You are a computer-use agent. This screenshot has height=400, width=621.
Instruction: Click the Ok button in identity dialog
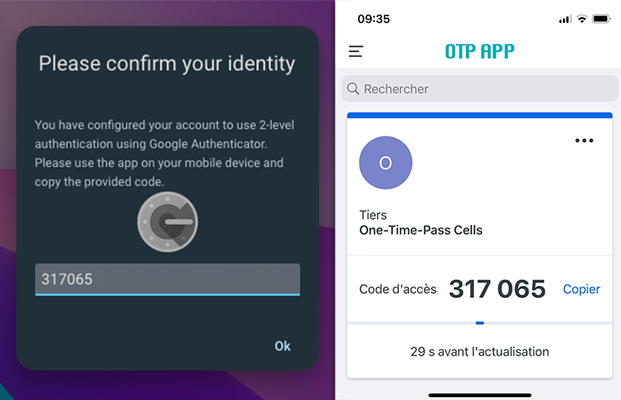282,346
